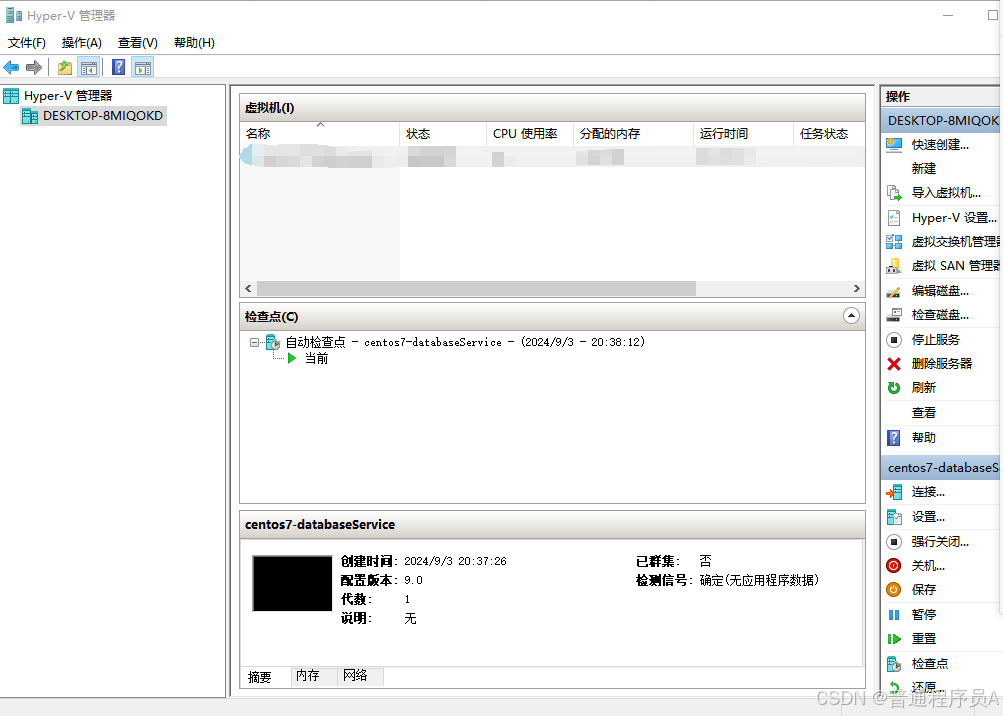The height and width of the screenshot is (716, 1003).
Task: Click 帮助 icon in actions pane
Action: 894,438
